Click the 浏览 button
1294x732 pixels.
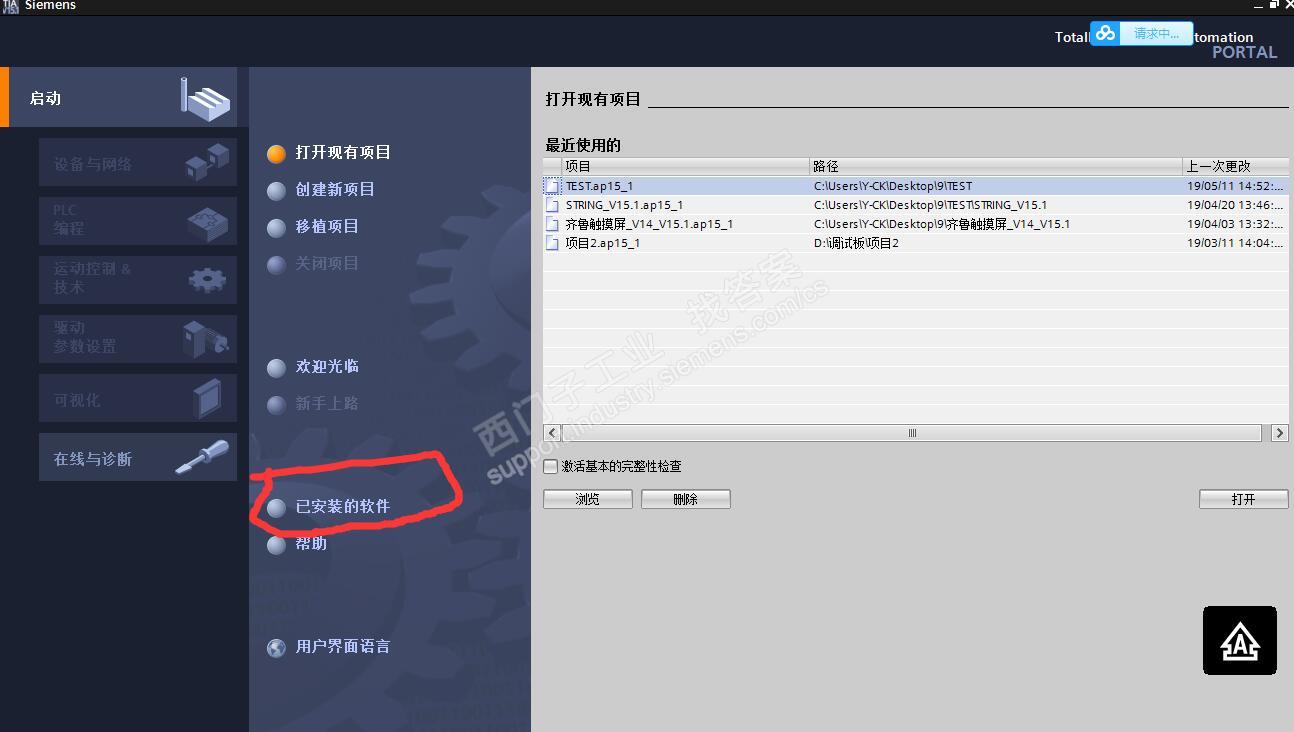point(588,499)
